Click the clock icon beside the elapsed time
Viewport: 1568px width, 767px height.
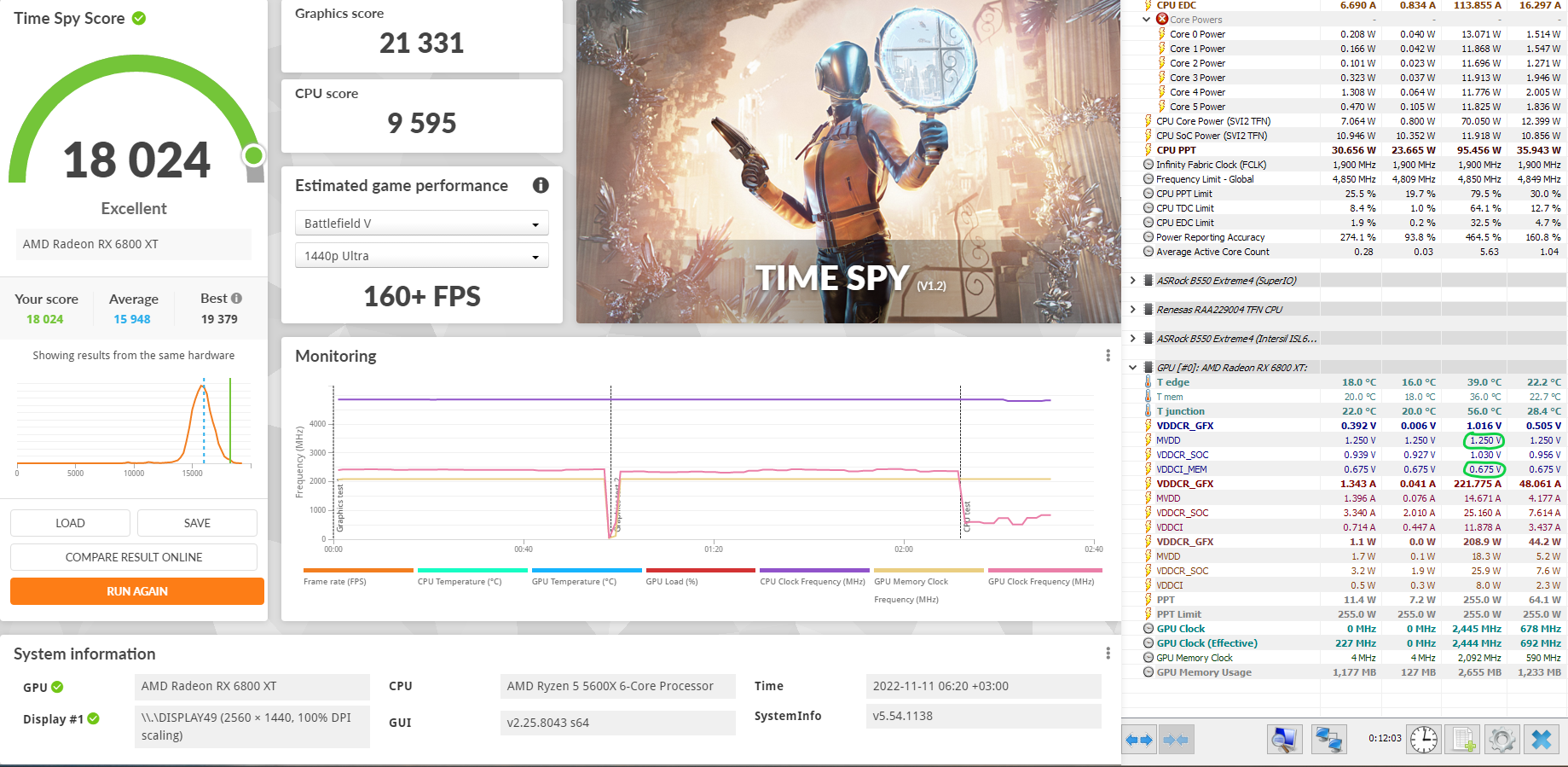1423,739
